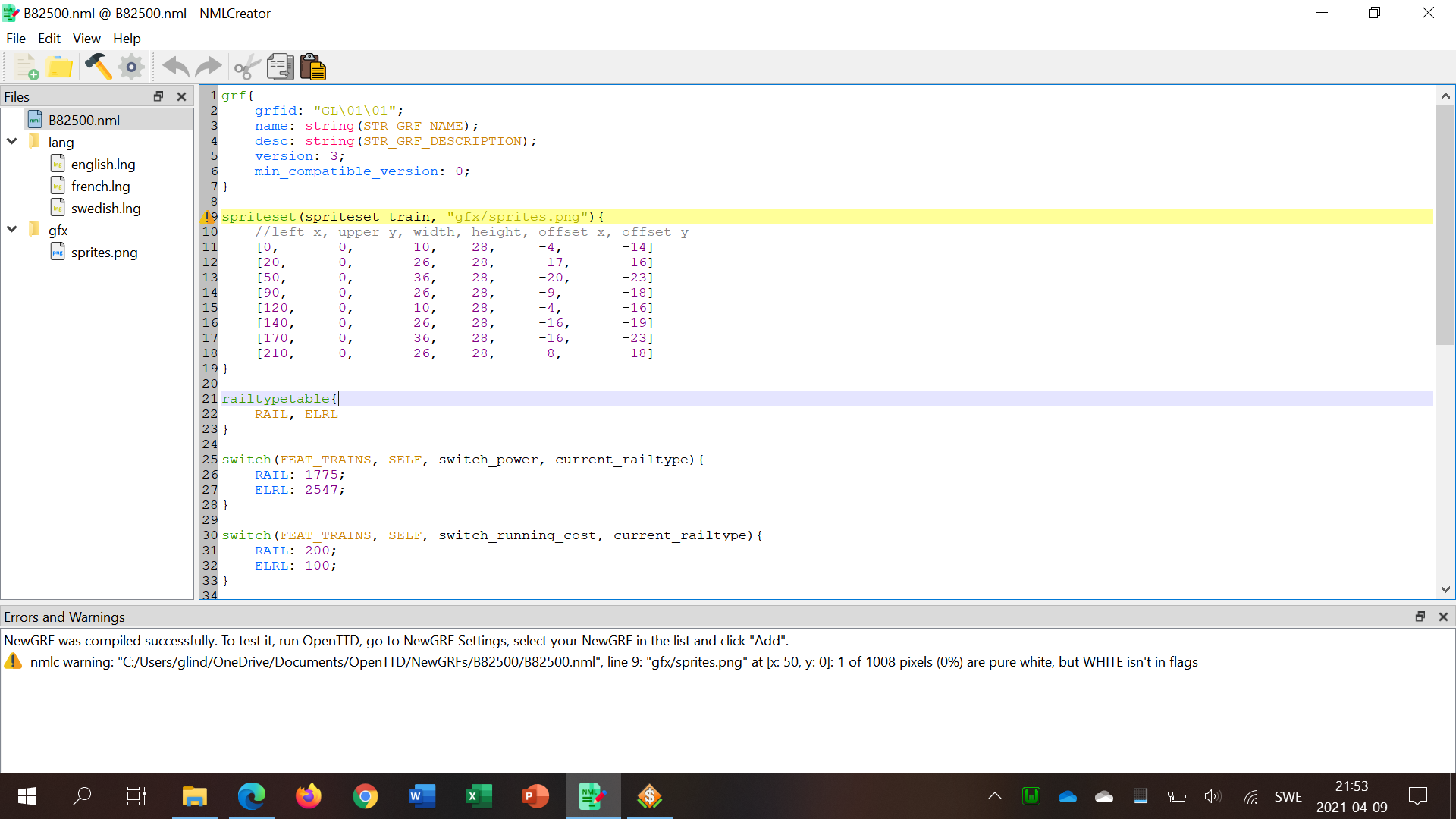1456x819 pixels.
Task: Open File Explorer from the taskbar
Action: (x=195, y=796)
